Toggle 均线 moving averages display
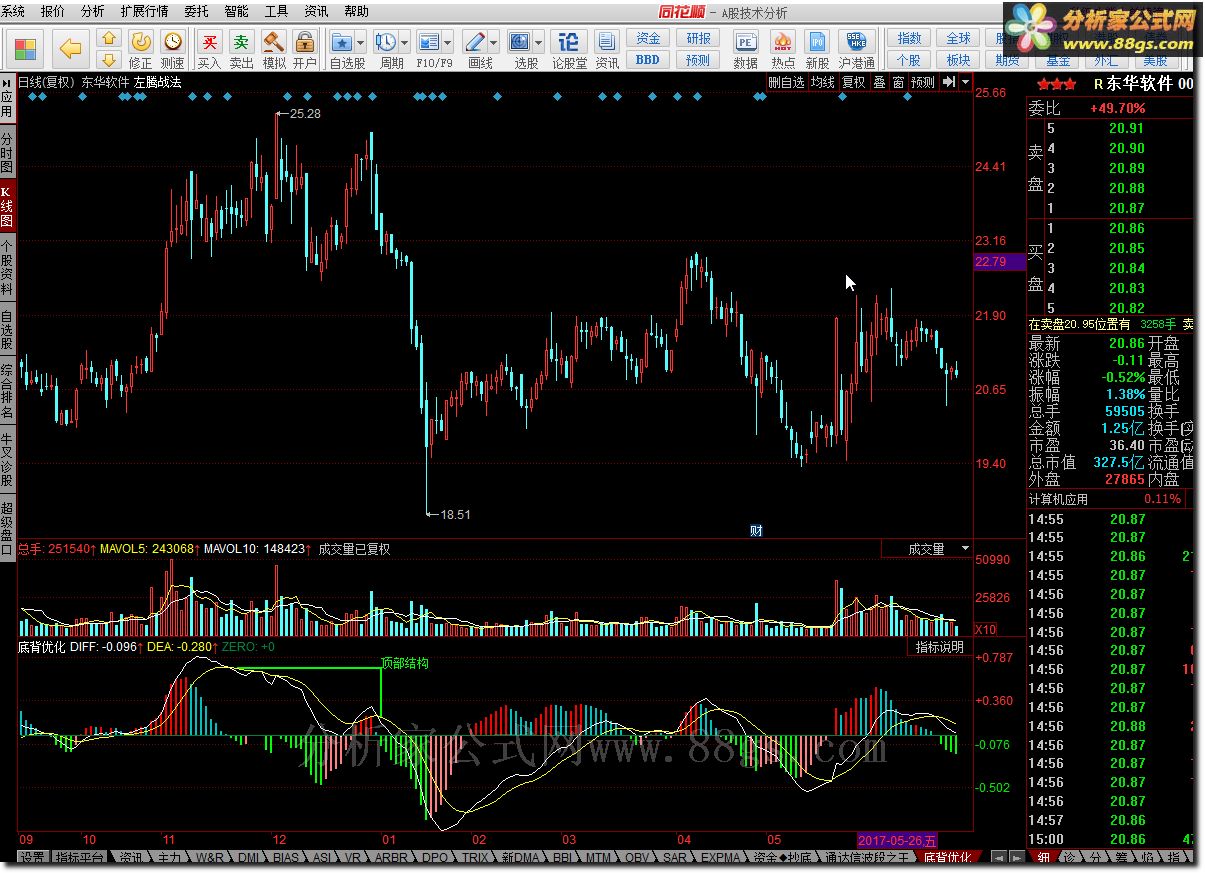Image resolution: width=1205 pixels, height=873 pixels. tap(822, 82)
